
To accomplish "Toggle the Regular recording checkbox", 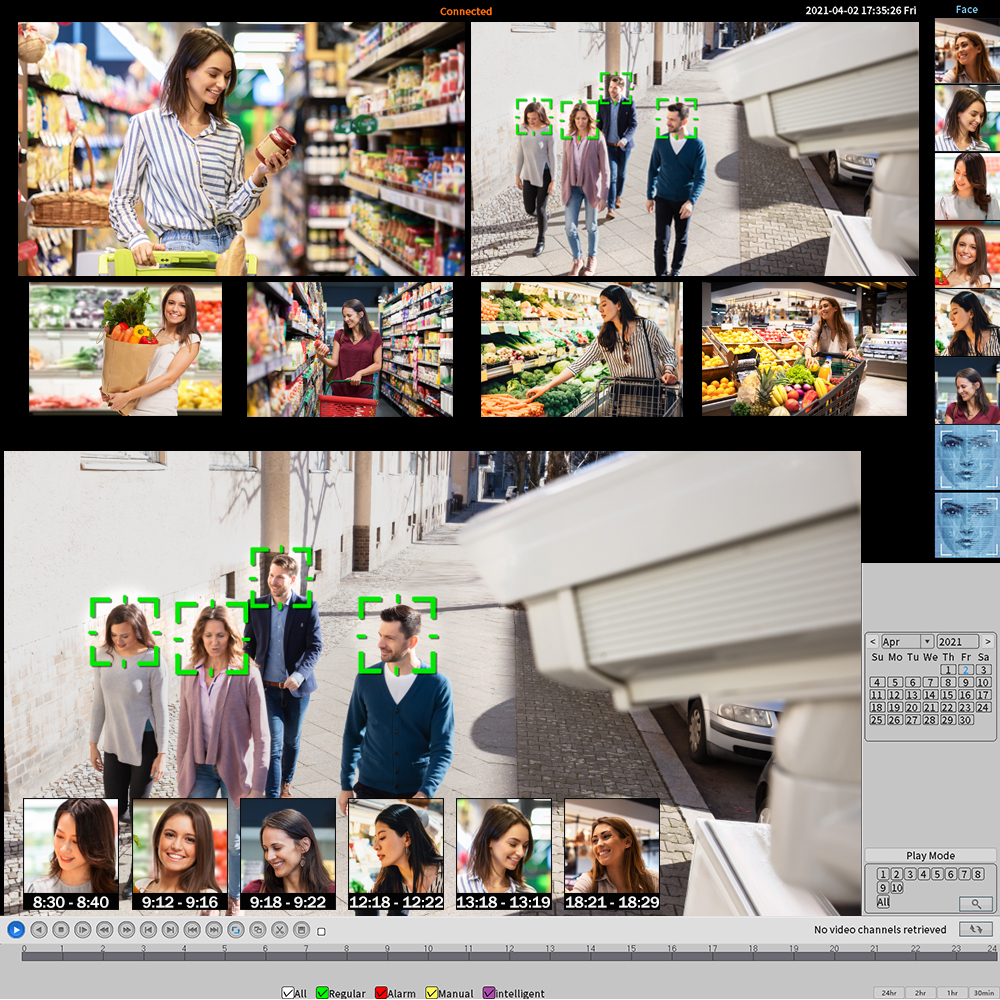I will point(323,993).
